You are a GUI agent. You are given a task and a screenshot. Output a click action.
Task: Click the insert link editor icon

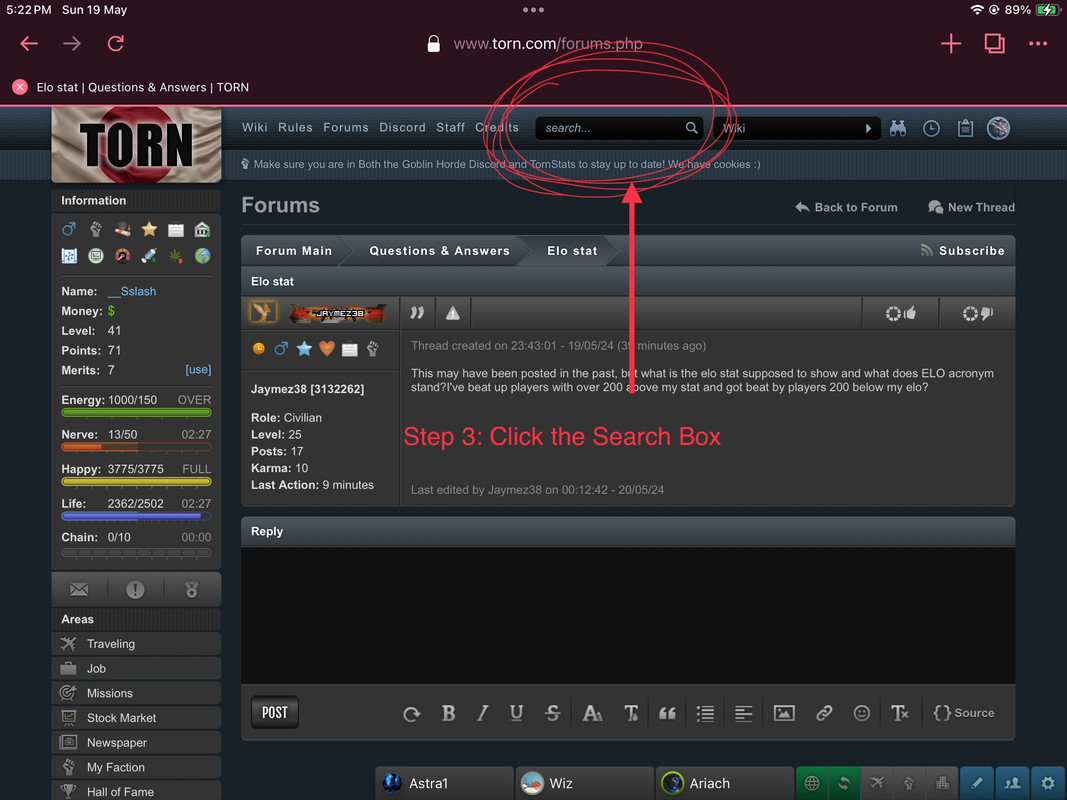824,713
